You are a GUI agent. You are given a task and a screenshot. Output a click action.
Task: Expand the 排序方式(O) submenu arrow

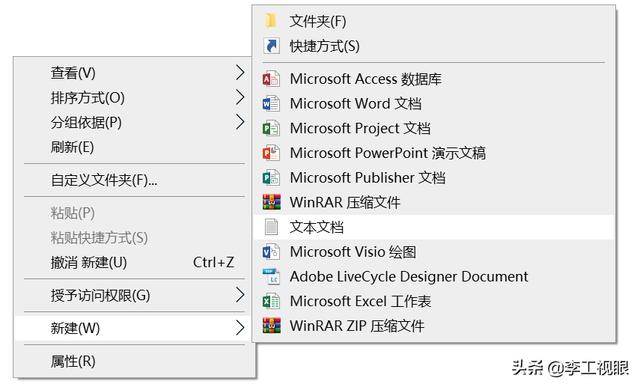(240, 97)
